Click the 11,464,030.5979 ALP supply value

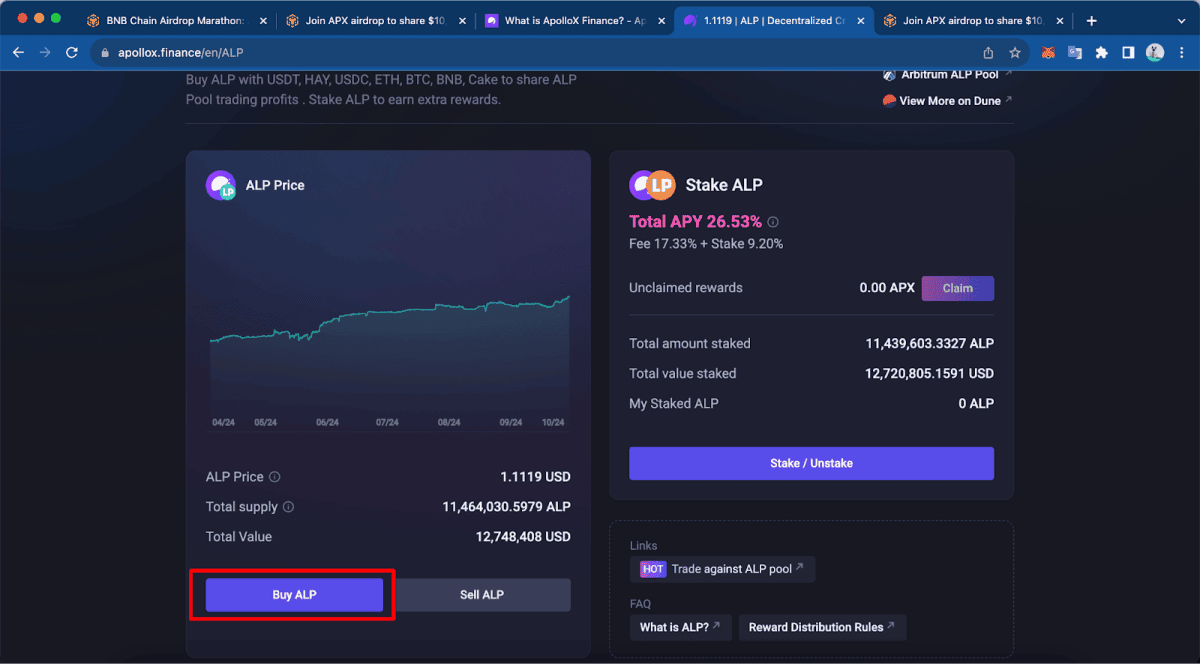[506, 507]
